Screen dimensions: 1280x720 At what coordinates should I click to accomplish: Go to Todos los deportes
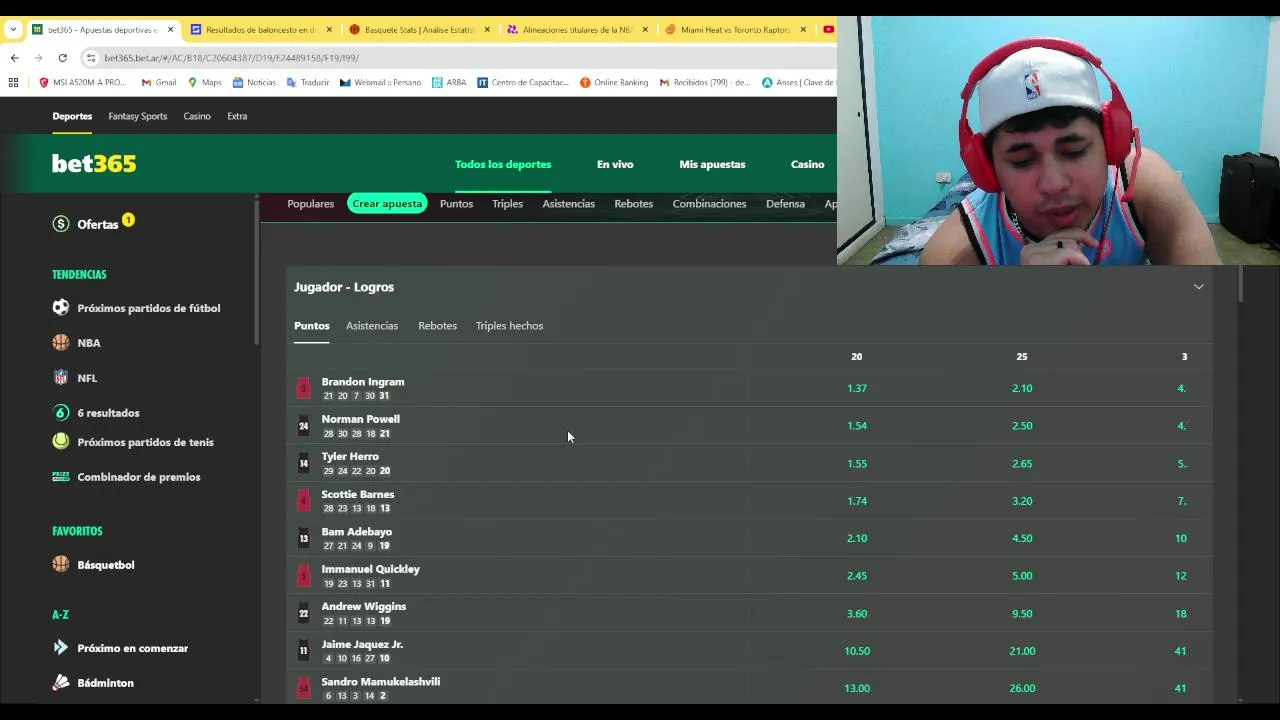click(x=503, y=164)
